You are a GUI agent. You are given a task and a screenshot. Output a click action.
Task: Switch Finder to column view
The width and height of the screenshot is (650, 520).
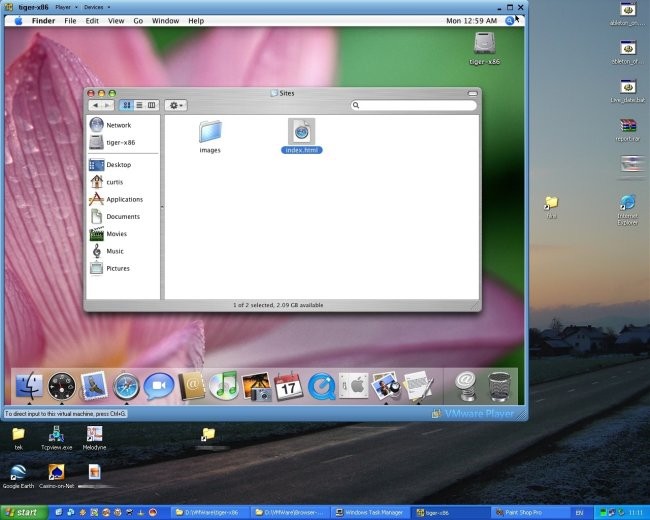pyautogui.click(x=152, y=105)
